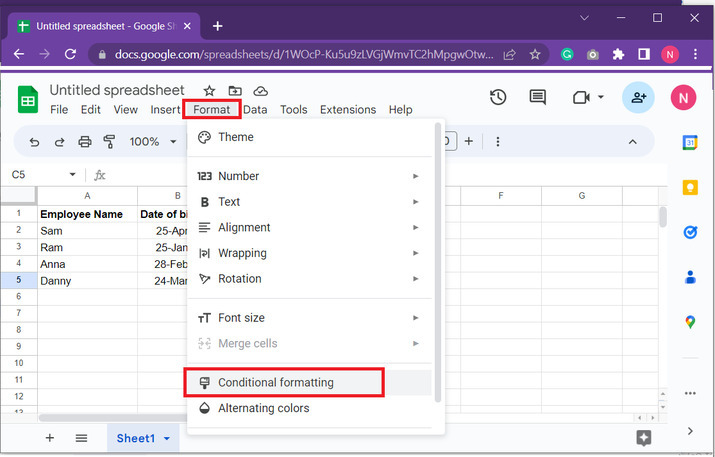Choose Alternating colors menu entry
This screenshot has height=457, width=715.
pyautogui.click(x=310, y=408)
